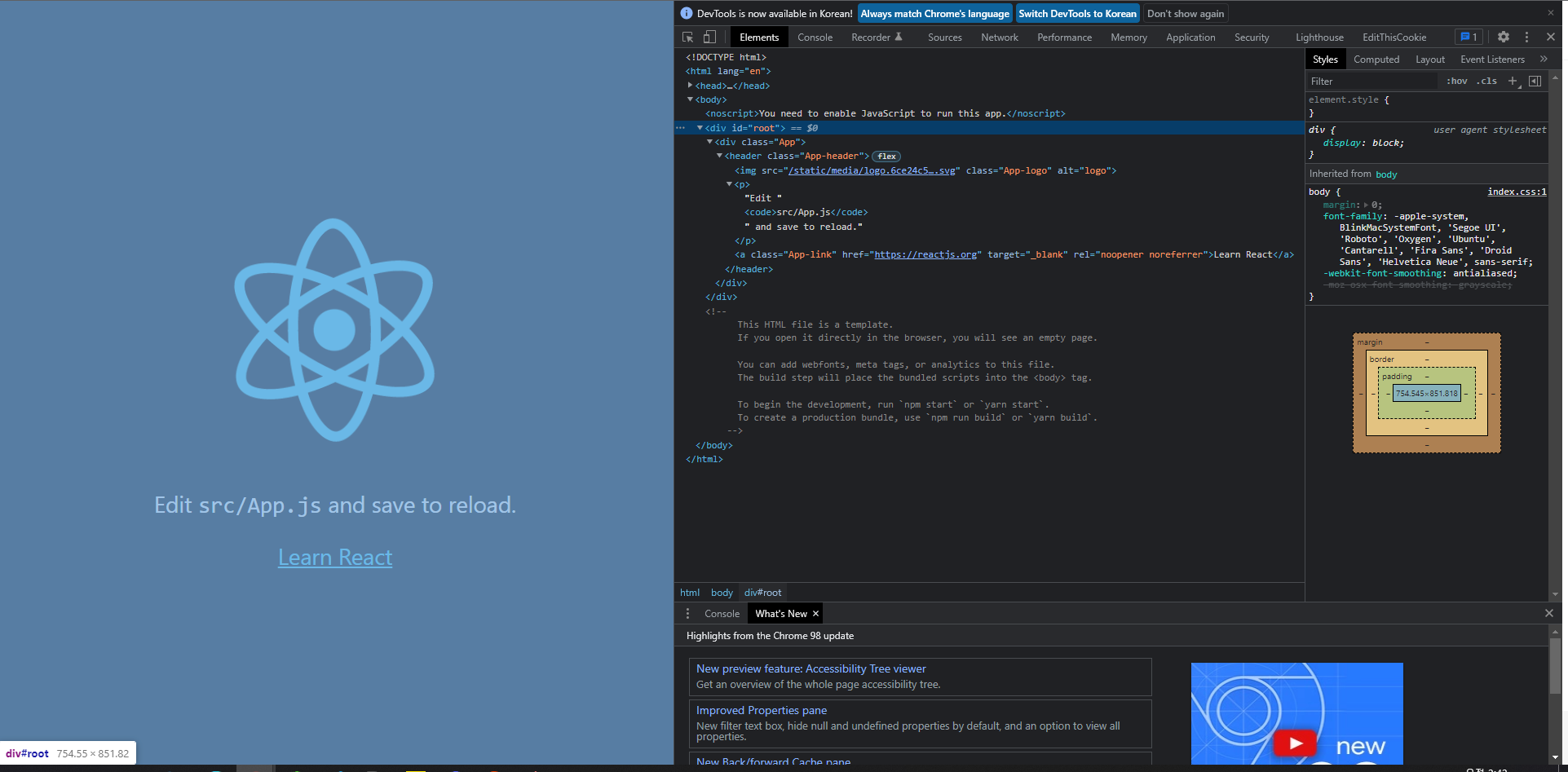Image resolution: width=1568 pixels, height=772 pixels.
Task: Open the Lighthouse tab
Action: click(1319, 37)
